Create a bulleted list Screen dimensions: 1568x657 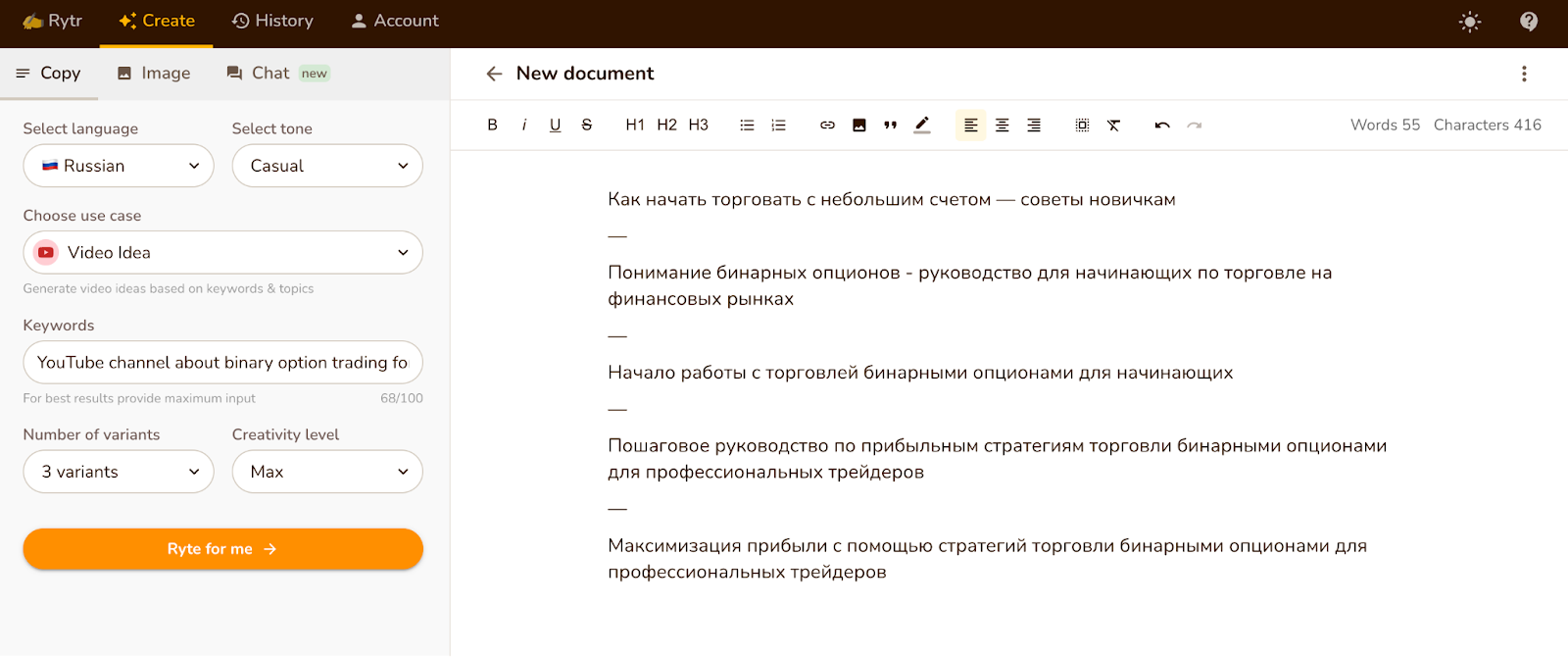747,125
